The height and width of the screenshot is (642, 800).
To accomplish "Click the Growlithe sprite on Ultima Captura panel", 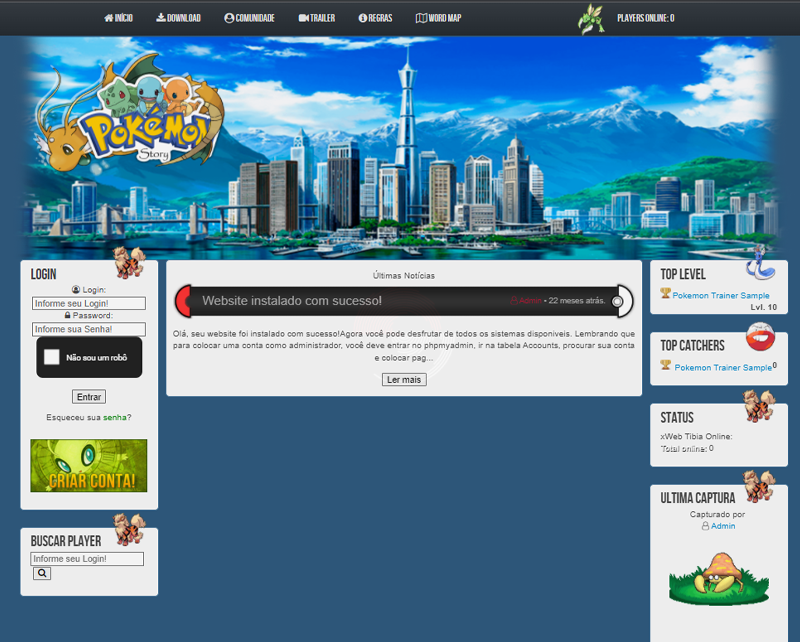I will click(759, 486).
